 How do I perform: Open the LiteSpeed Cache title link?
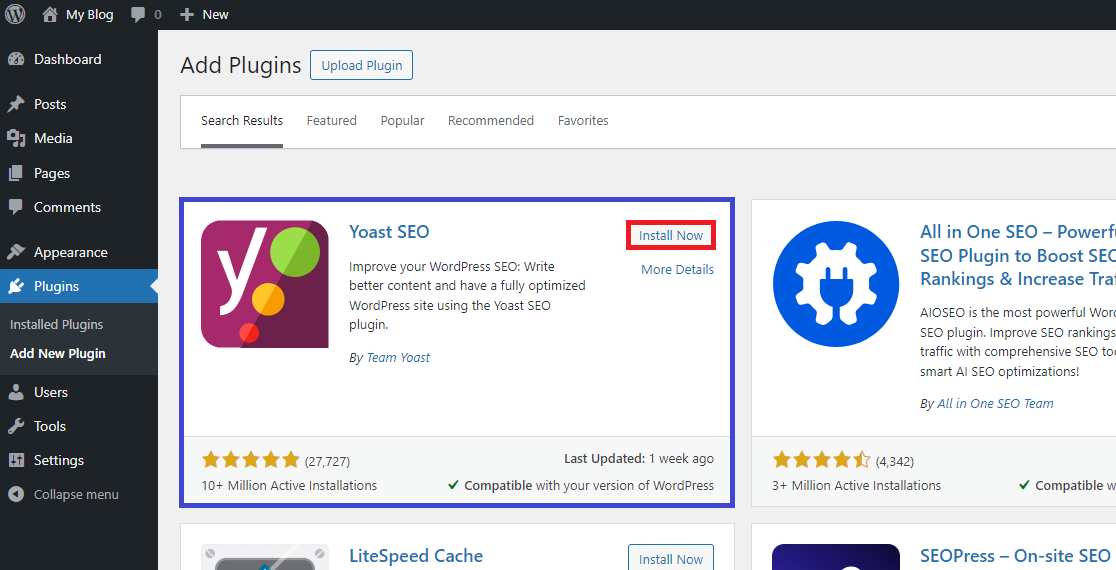pyautogui.click(x=416, y=556)
